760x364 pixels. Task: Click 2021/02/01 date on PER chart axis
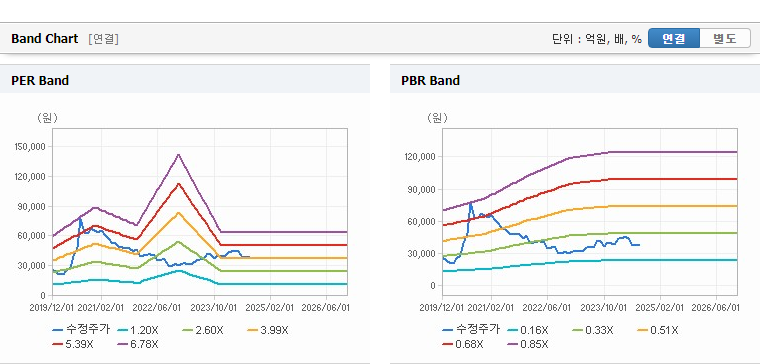(101, 308)
